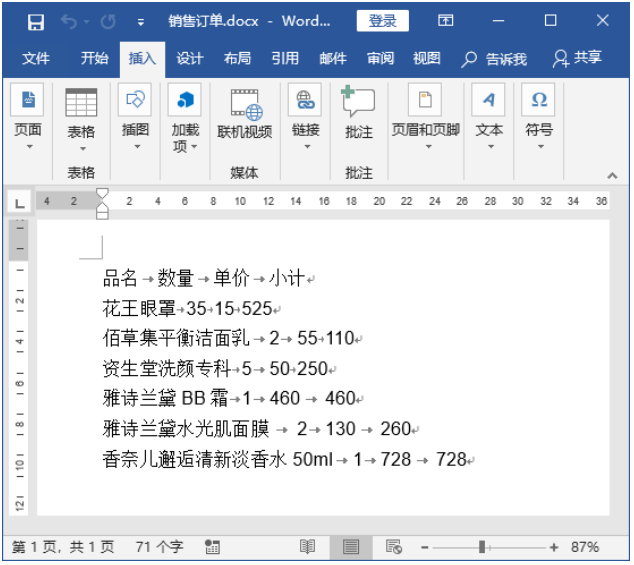Open the 加载项 add-ins menu
The height and width of the screenshot is (565, 634).
click(185, 118)
